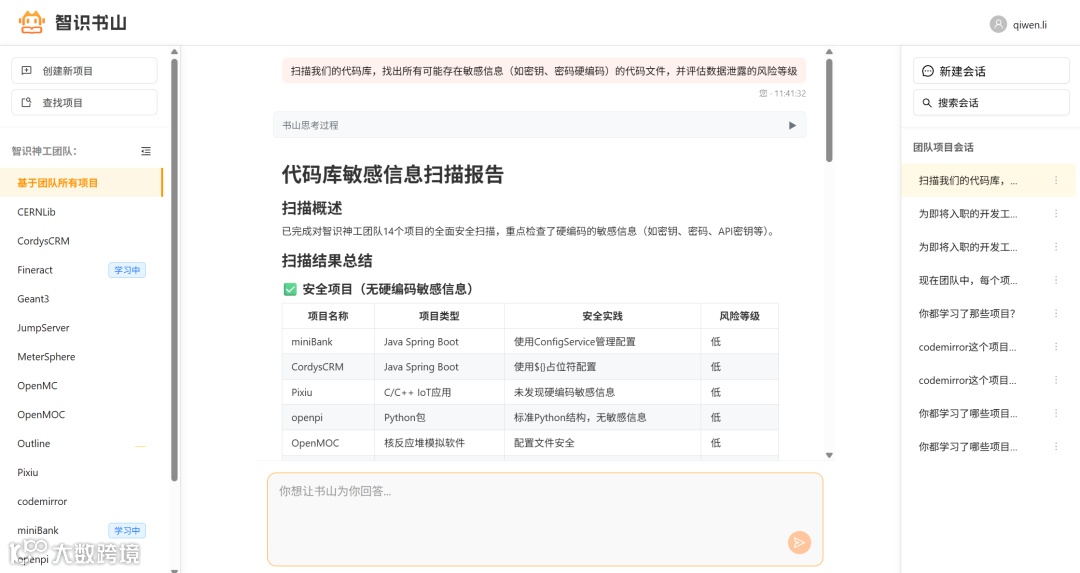Click the chat scrollbar up arrow
Image resolution: width=1080 pixels, height=573 pixels.
pos(829,52)
